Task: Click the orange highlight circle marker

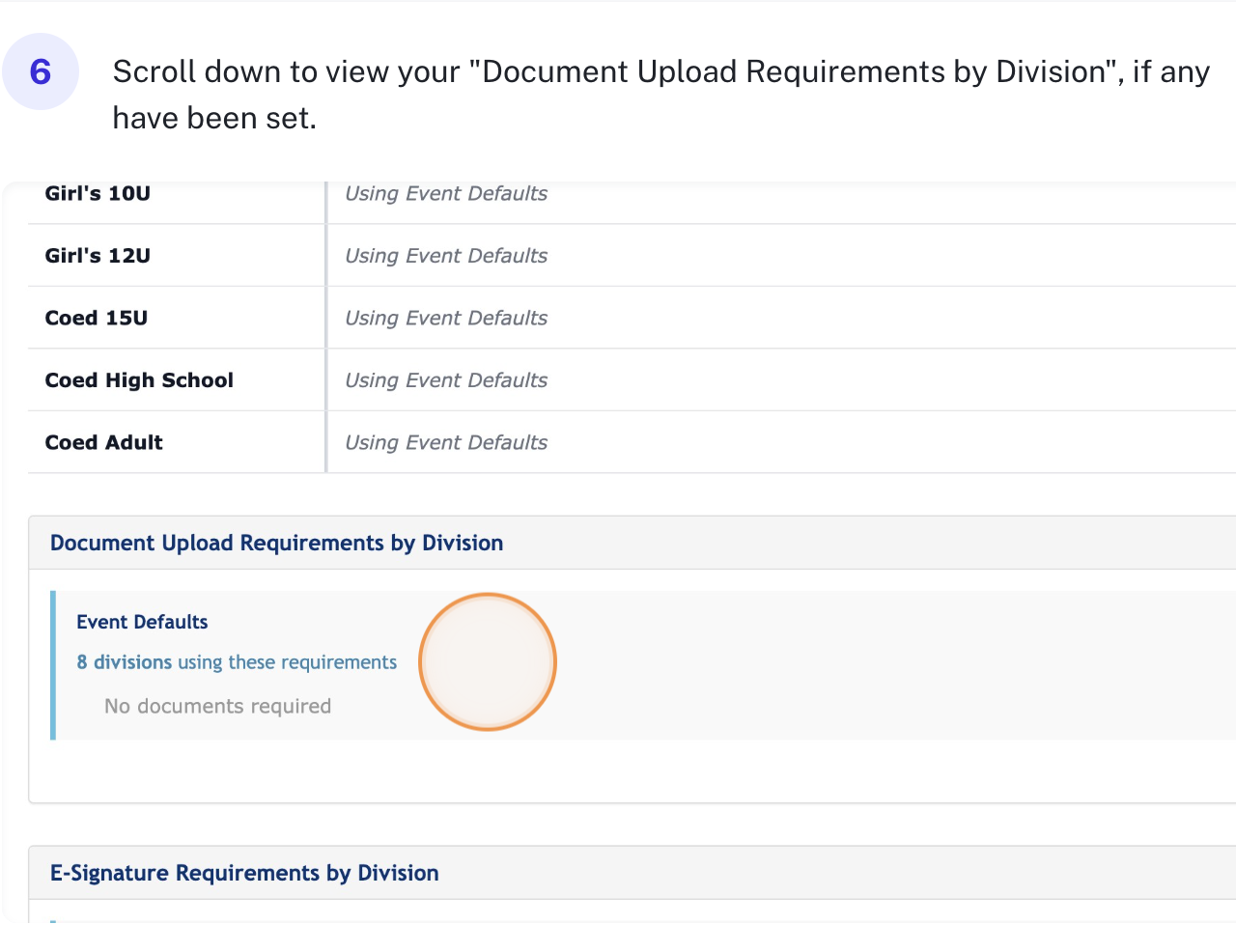Action: 488,662
